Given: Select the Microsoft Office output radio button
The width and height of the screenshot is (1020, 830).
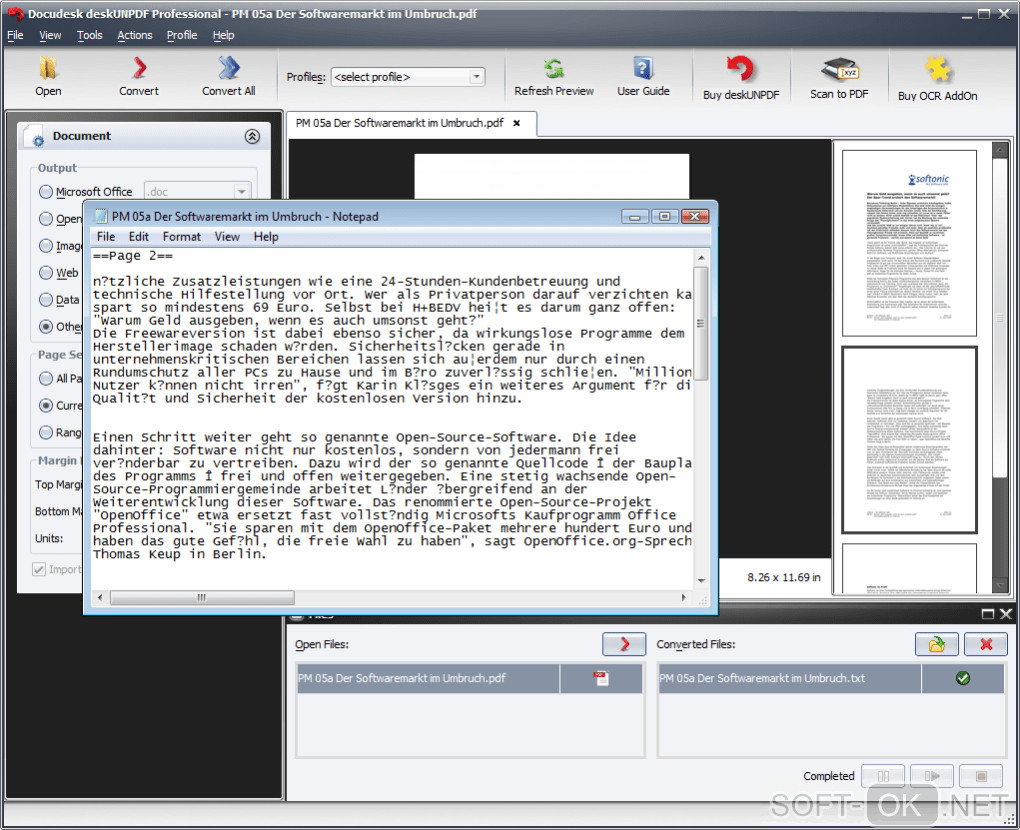Looking at the screenshot, I should [x=46, y=192].
